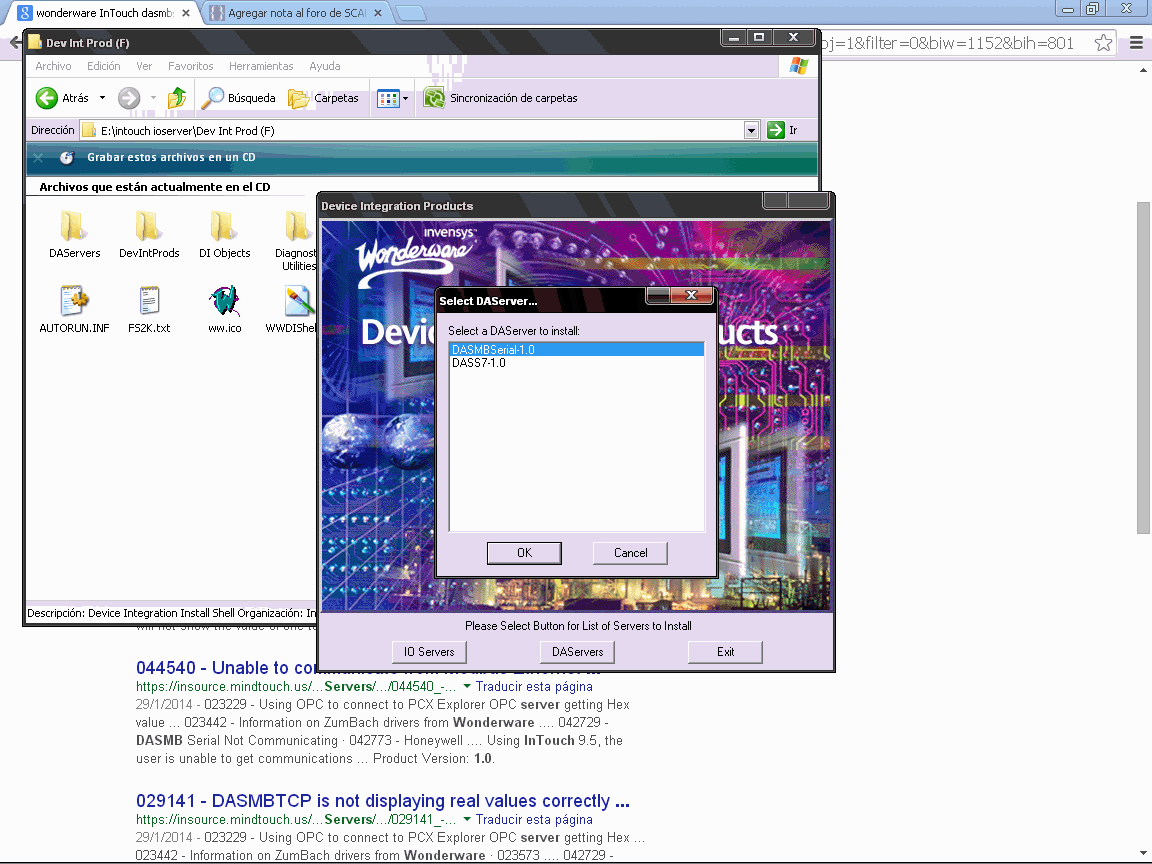
Task: Open the Favoritos menu
Action: point(190,66)
